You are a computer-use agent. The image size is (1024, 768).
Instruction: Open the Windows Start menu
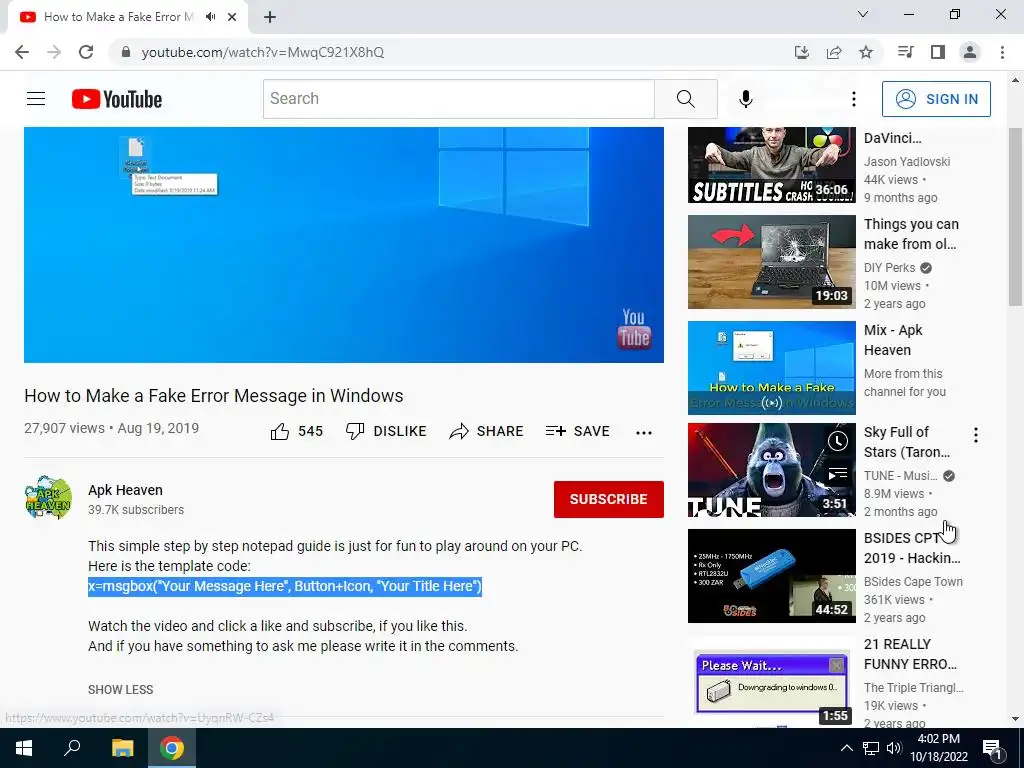coord(24,748)
